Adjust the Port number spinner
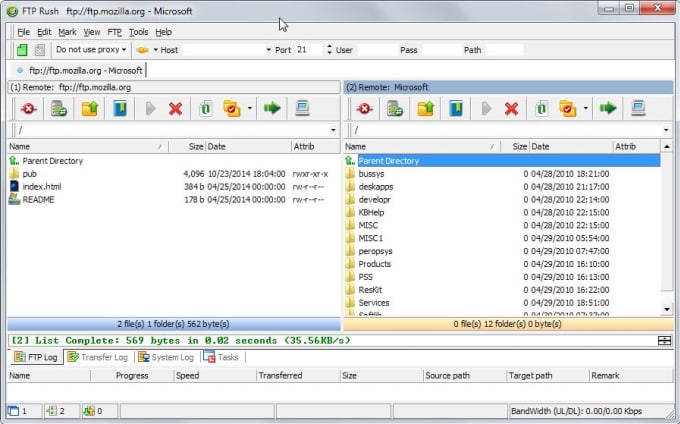This screenshot has width=680, height=424. point(329,50)
